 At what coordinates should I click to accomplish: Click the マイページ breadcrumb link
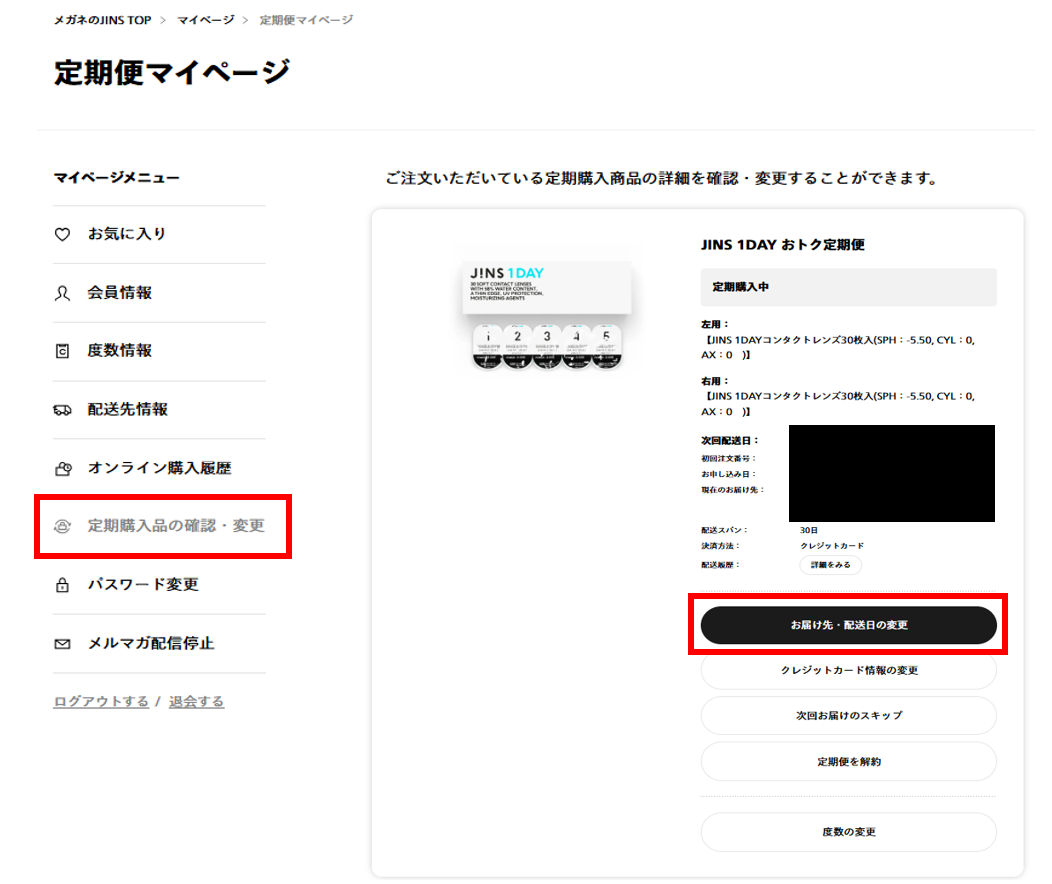tap(205, 20)
